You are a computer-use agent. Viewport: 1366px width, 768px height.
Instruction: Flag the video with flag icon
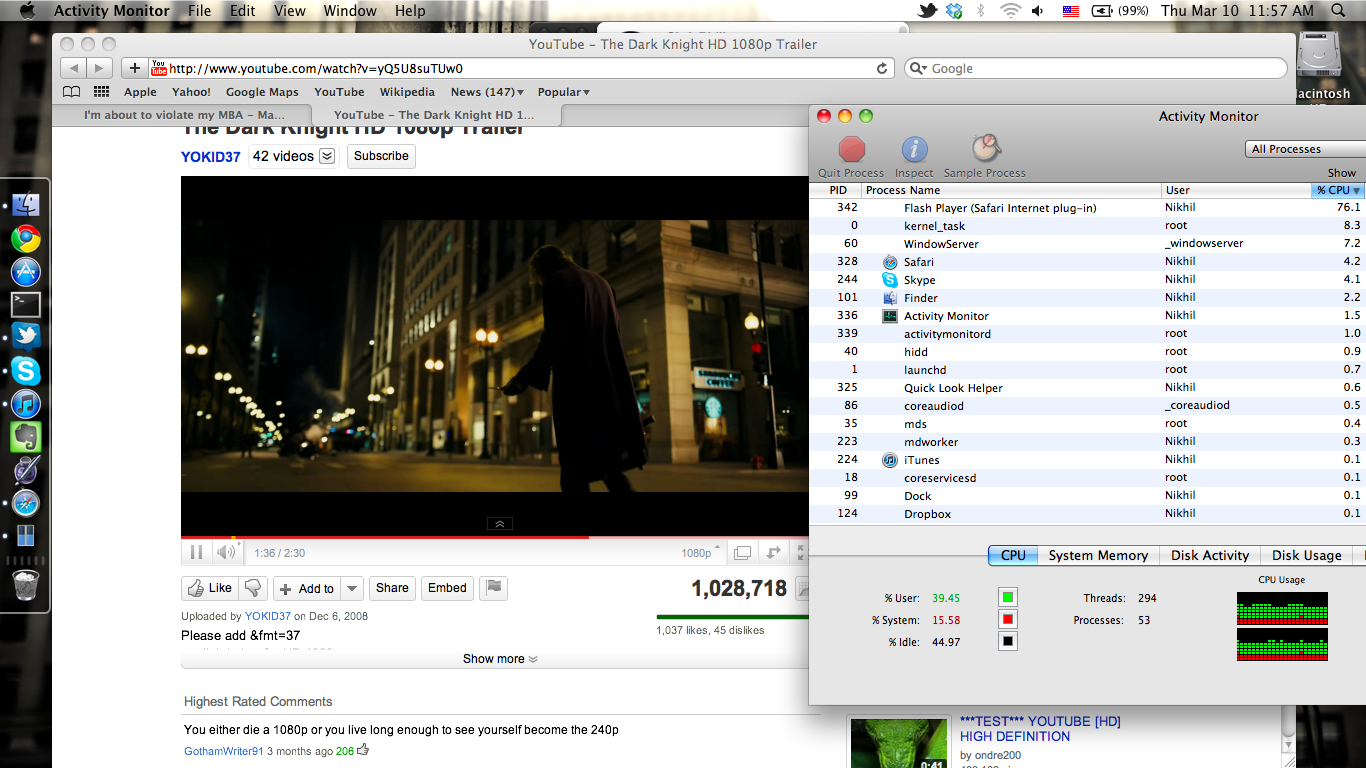click(x=493, y=588)
